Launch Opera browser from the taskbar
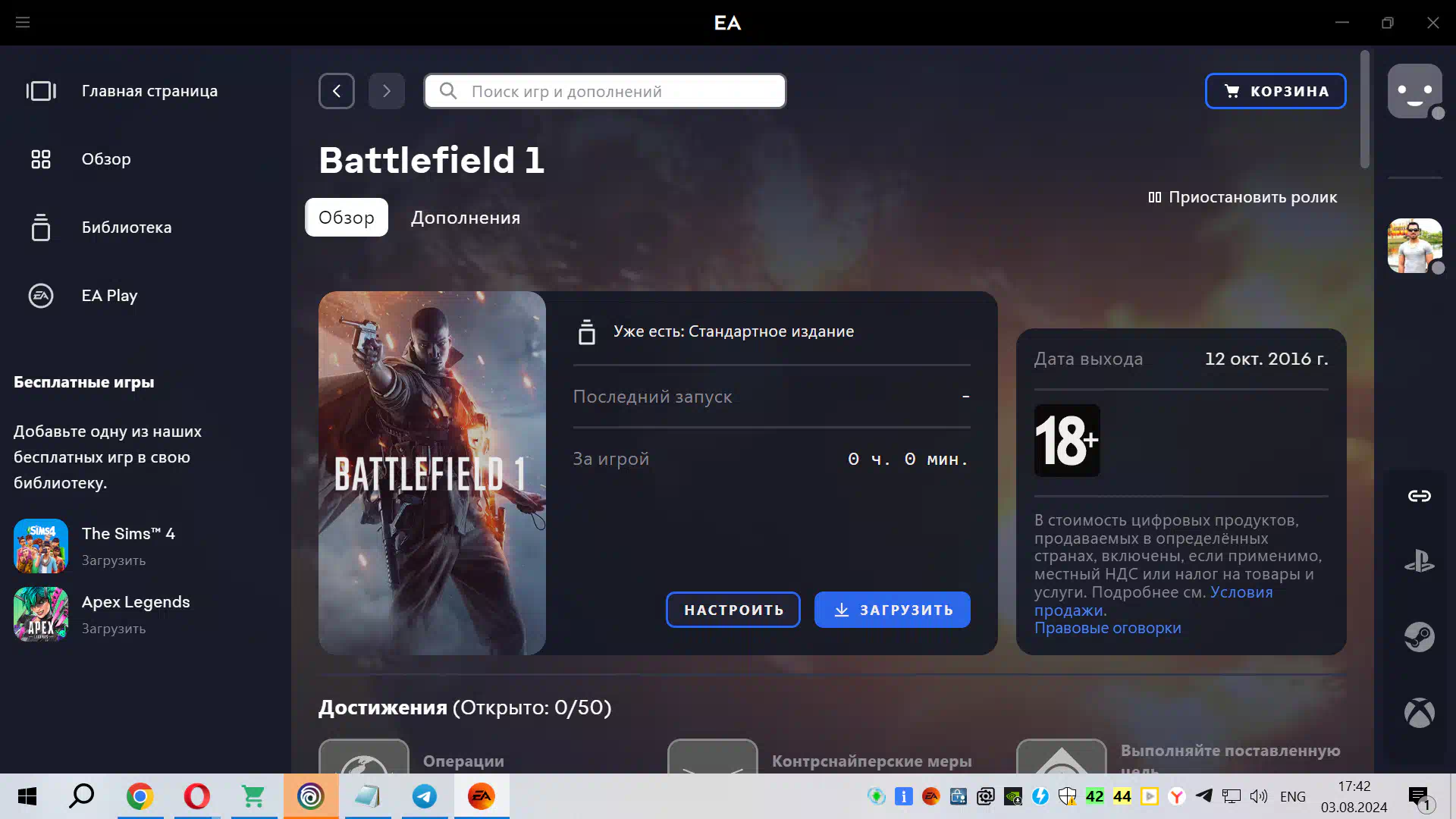Image resolution: width=1456 pixels, height=819 pixels. [197, 796]
